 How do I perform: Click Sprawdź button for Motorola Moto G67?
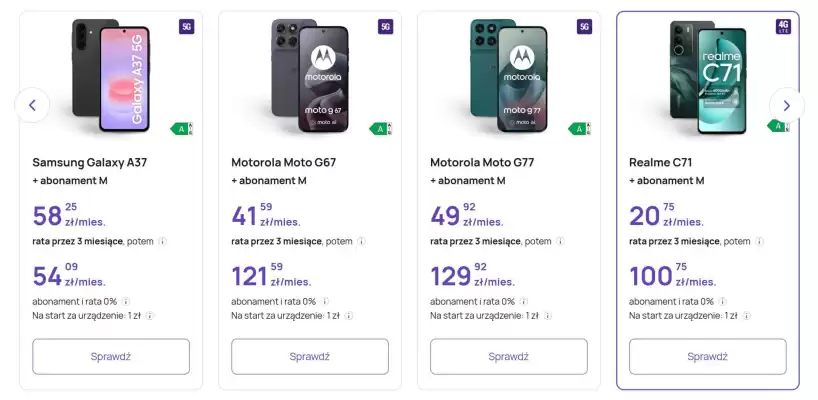tap(310, 357)
